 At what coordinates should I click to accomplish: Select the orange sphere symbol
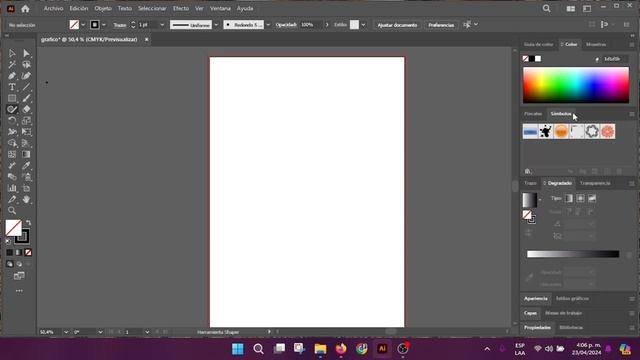click(561, 131)
